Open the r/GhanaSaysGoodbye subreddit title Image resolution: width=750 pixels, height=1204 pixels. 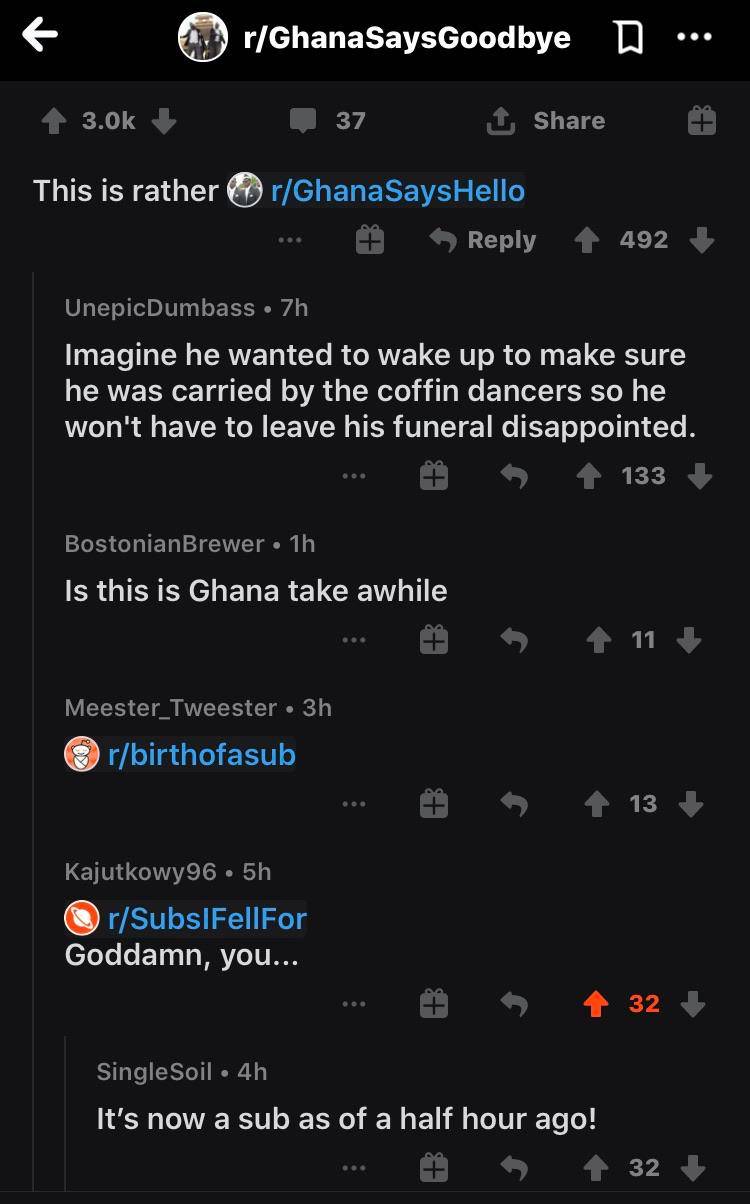click(x=406, y=36)
